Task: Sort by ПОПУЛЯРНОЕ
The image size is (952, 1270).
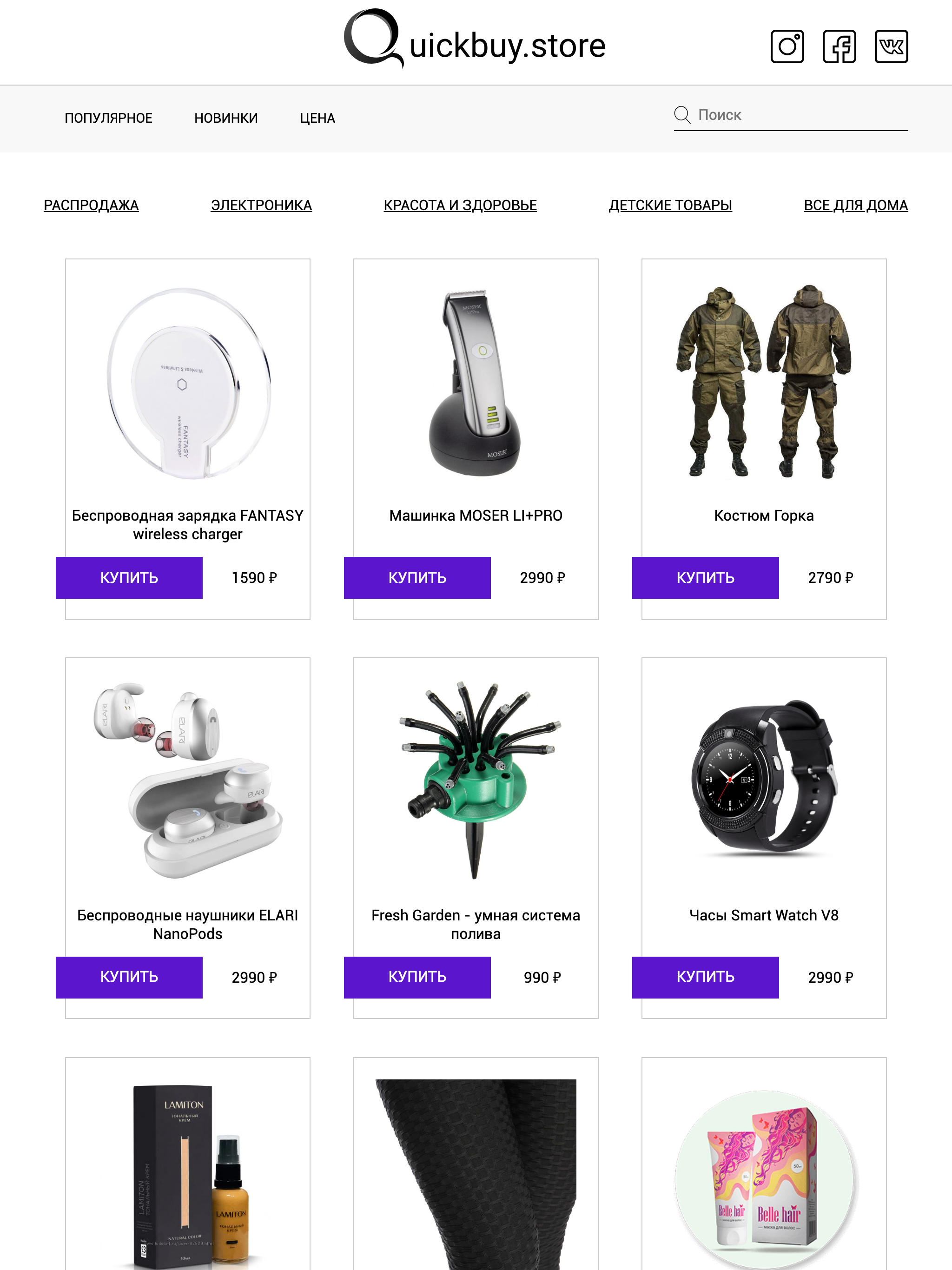Action: pos(108,118)
